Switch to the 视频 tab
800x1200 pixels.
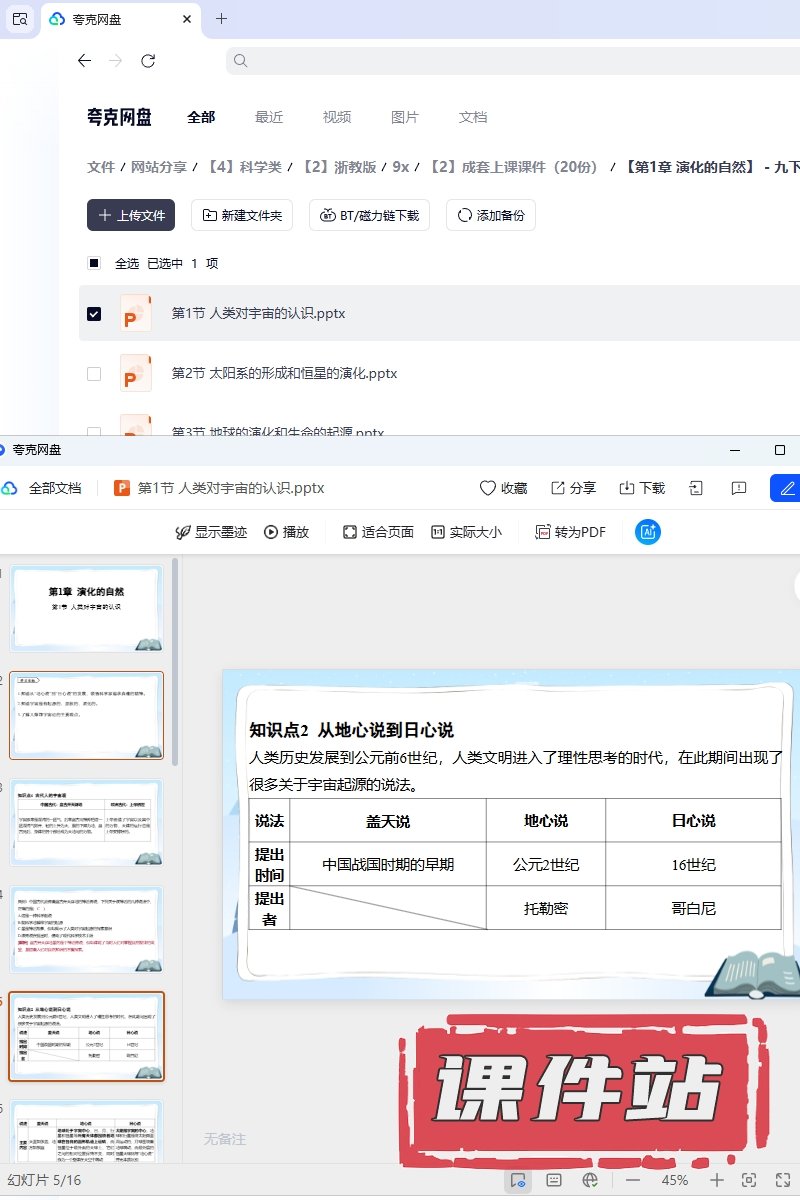[x=337, y=117]
